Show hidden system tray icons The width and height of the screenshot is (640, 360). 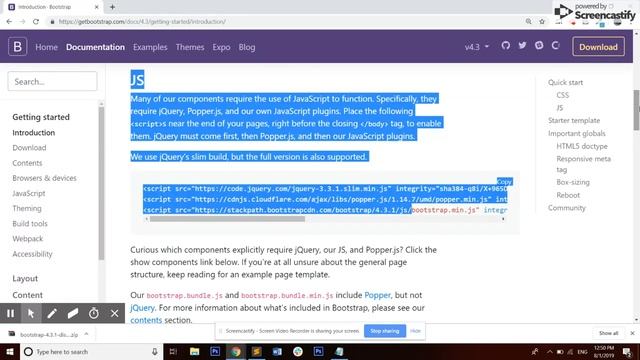point(550,351)
